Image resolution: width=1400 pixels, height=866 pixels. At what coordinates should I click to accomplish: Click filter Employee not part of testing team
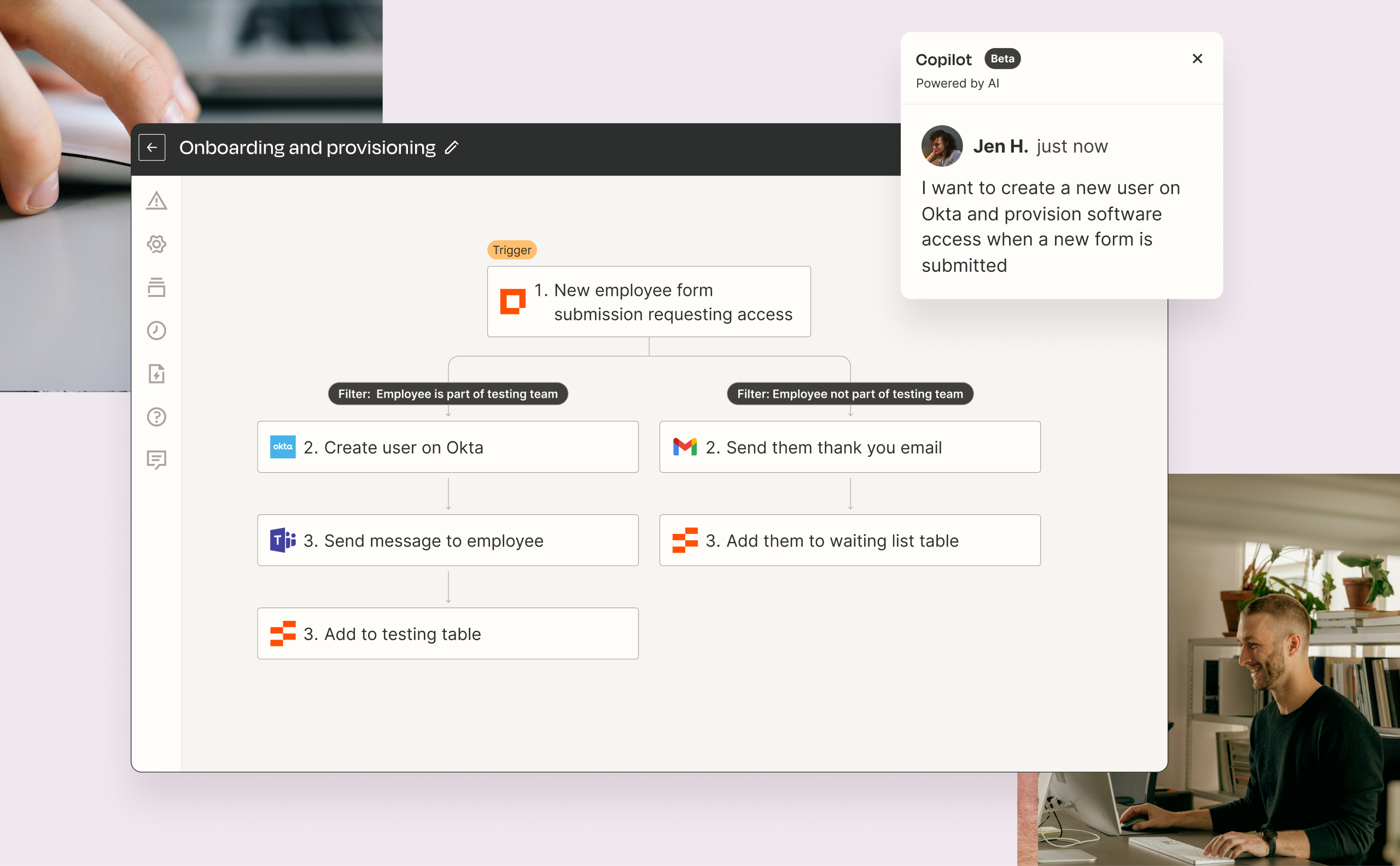pos(850,394)
